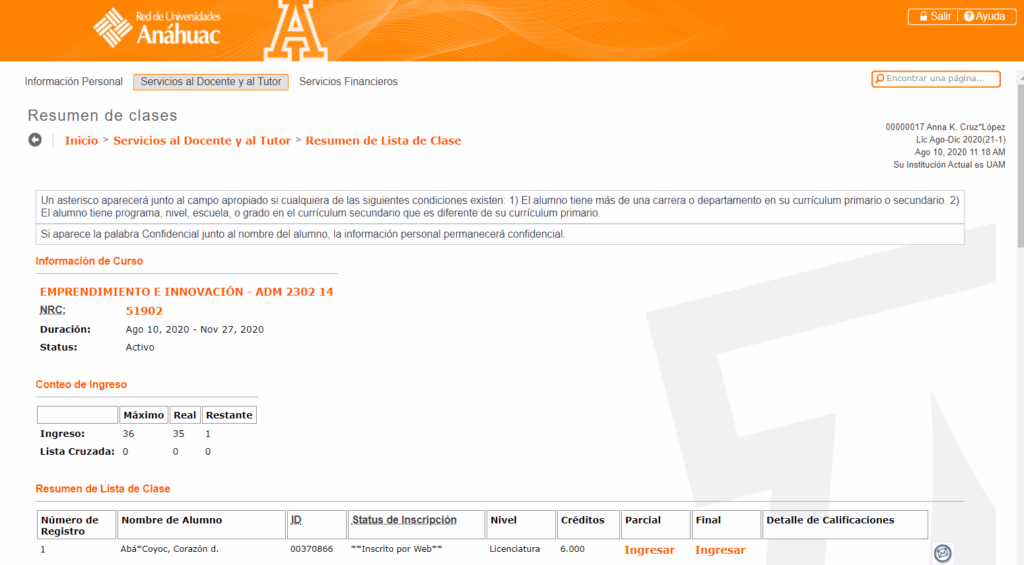The width and height of the screenshot is (1024, 565).
Task: Click the NRC number 51902 link
Action: 144,311
